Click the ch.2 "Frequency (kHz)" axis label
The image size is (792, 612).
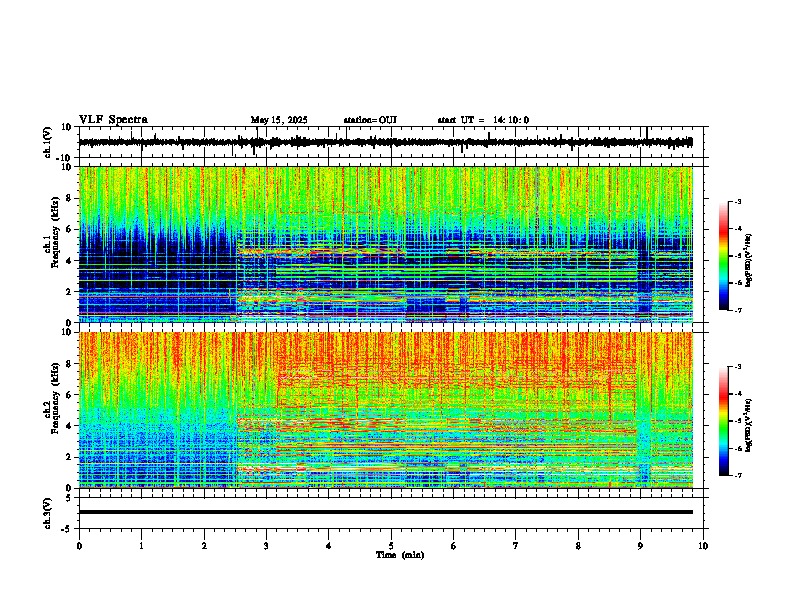pyautogui.click(x=55, y=397)
